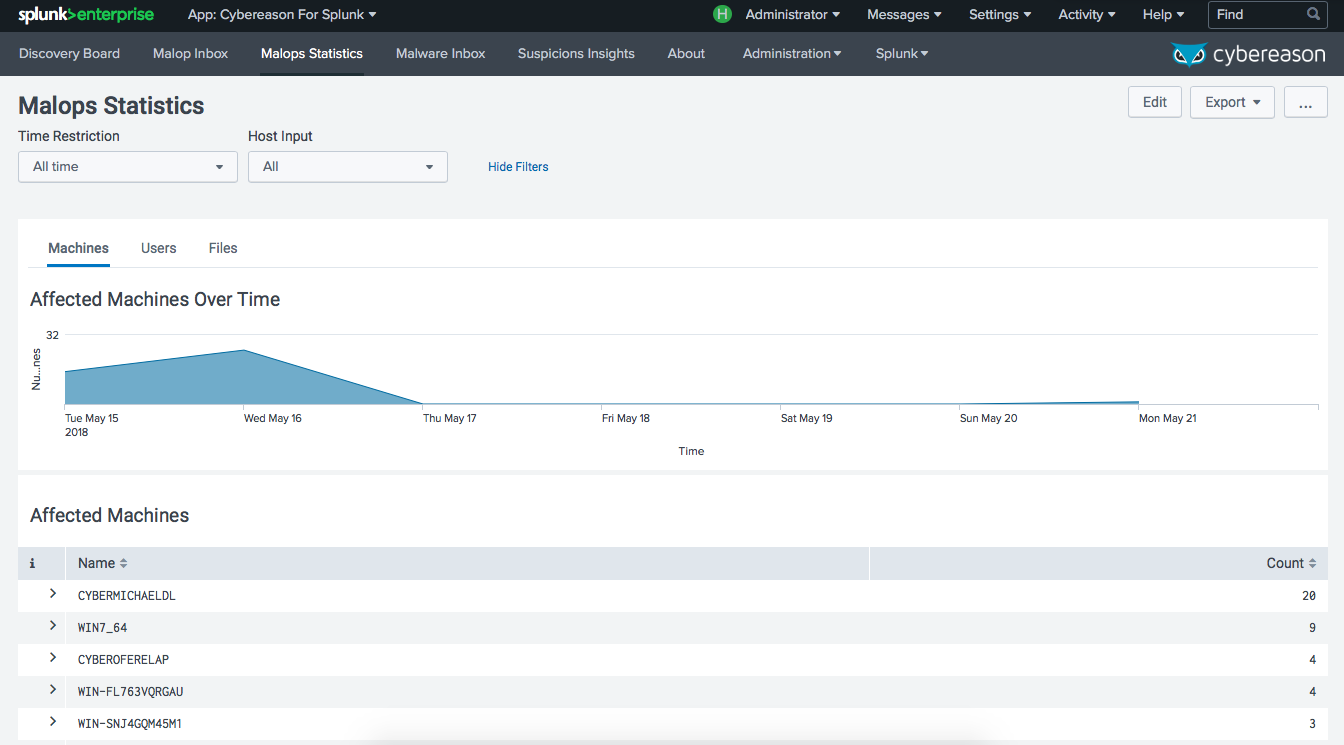The height and width of the screenshot is (745, 1344).
Task: Click the Thu May 17 axis label
Action: pos(450,418)
